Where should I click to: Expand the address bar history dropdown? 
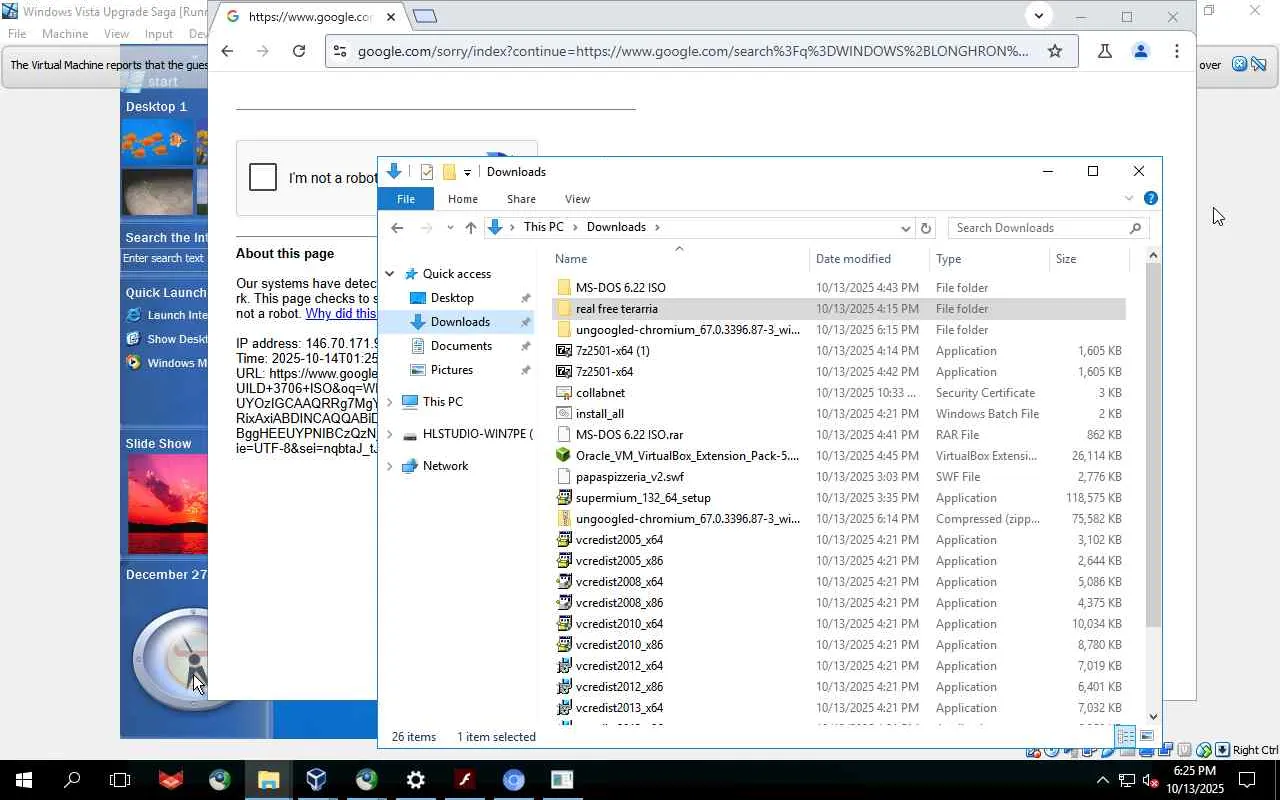[x=905, y=228]
